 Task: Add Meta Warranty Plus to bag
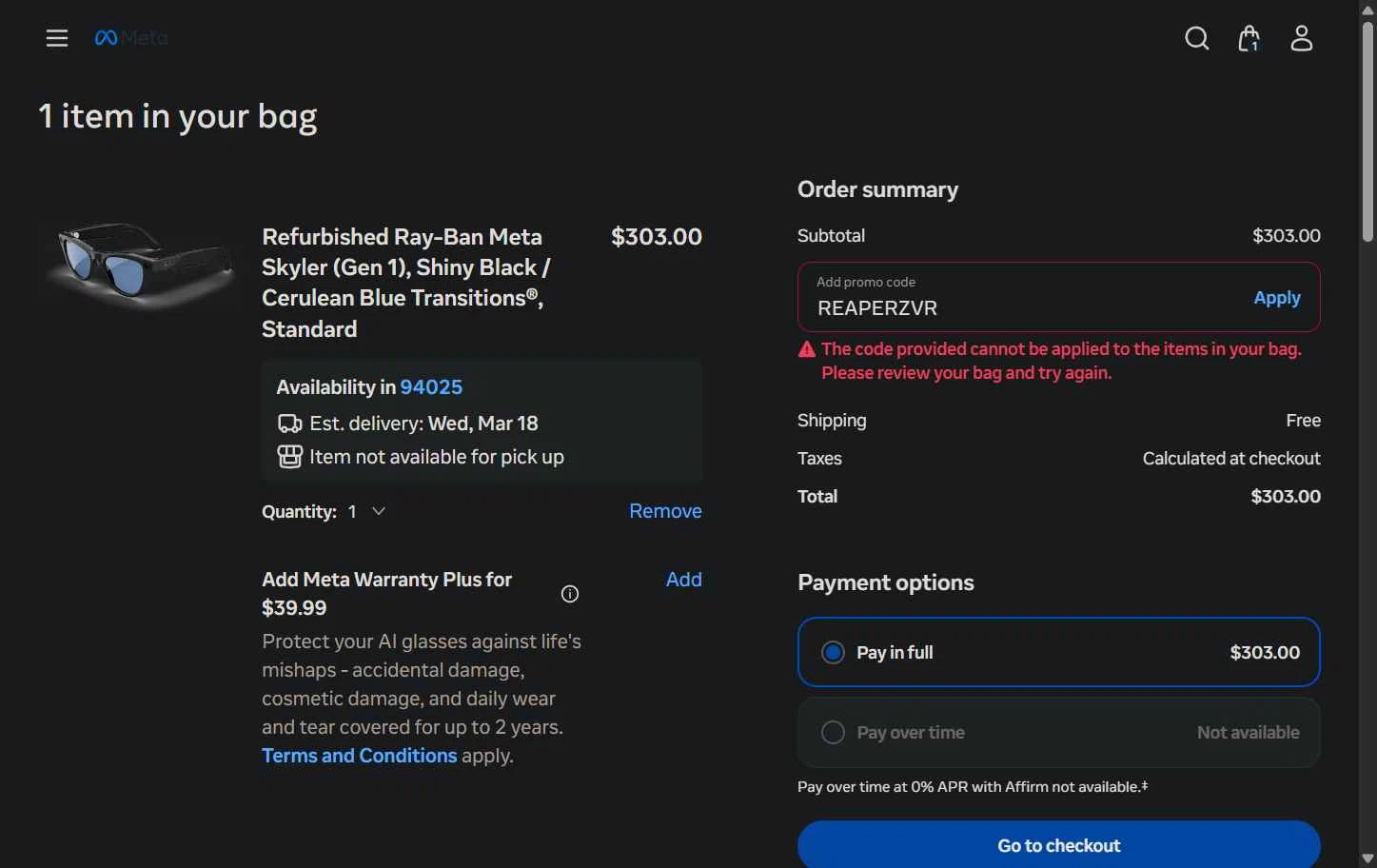(683, 580)
